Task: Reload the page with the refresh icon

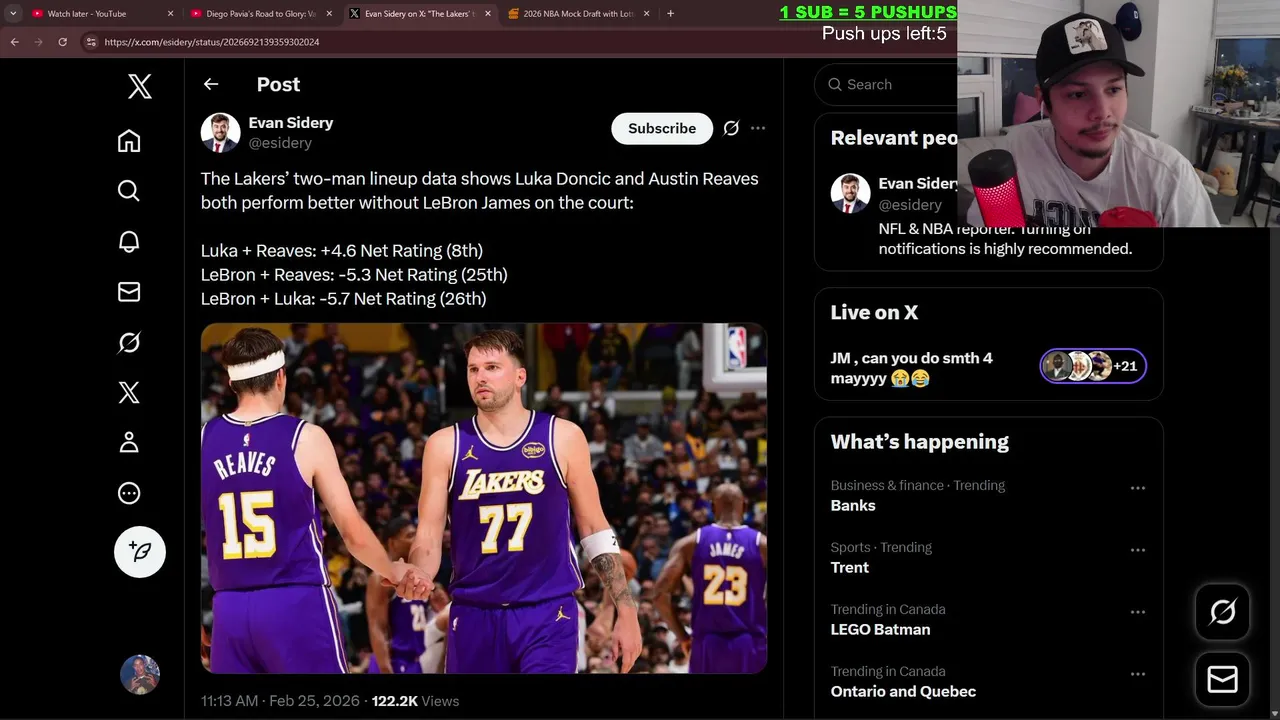Action: (62, 42)
